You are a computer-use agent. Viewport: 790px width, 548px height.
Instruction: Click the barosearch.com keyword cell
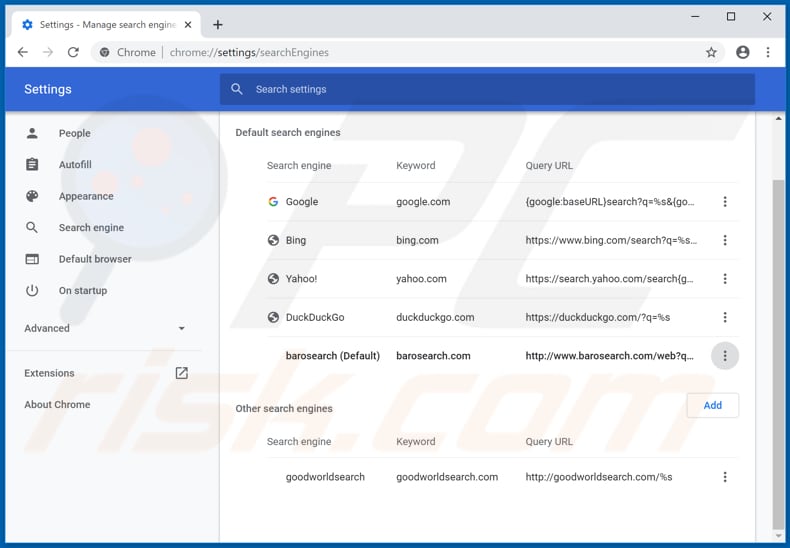(x=433, y=356)
